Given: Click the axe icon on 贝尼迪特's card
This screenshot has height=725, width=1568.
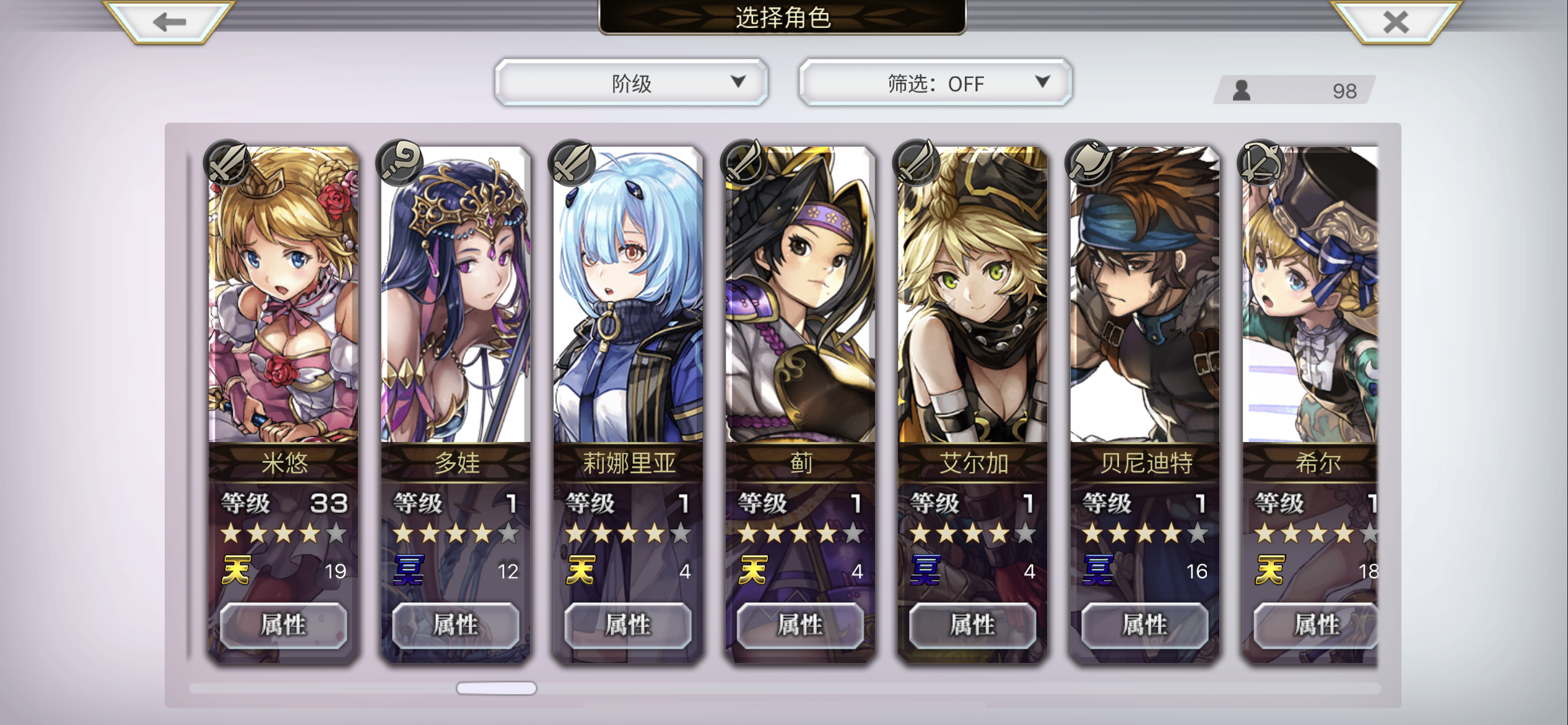Looking at the screenshot, I should click(1088, 164).
